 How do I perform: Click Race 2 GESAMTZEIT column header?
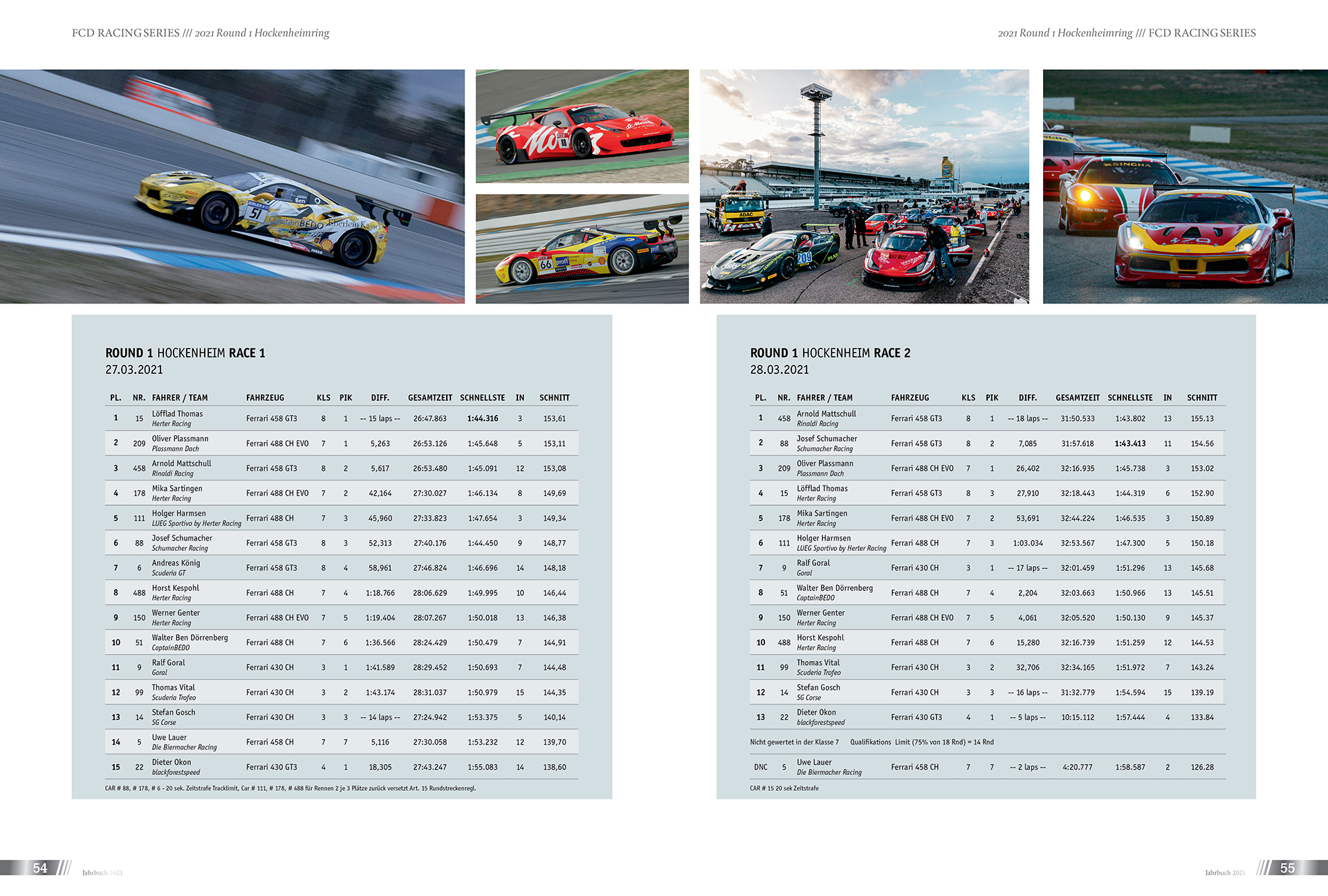coord(1077,398)
